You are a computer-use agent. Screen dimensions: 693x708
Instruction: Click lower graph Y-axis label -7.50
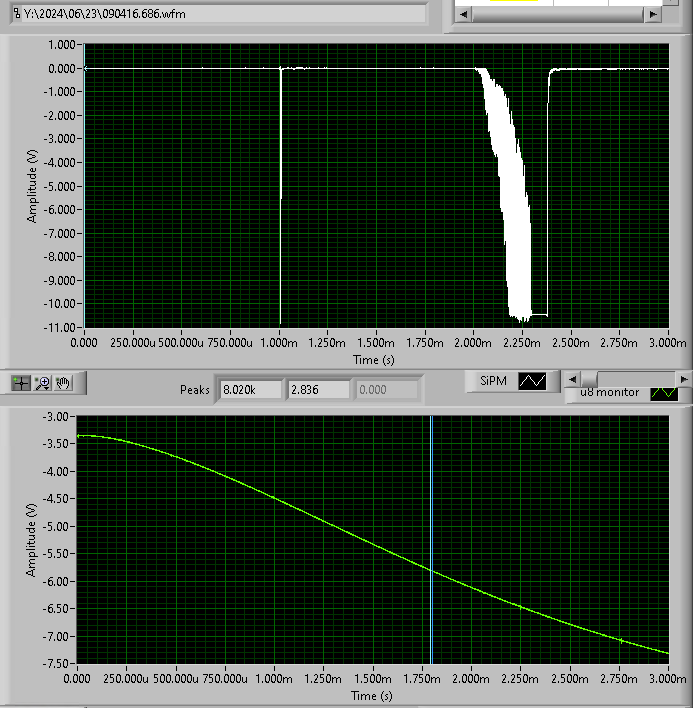tap(56, 664)
